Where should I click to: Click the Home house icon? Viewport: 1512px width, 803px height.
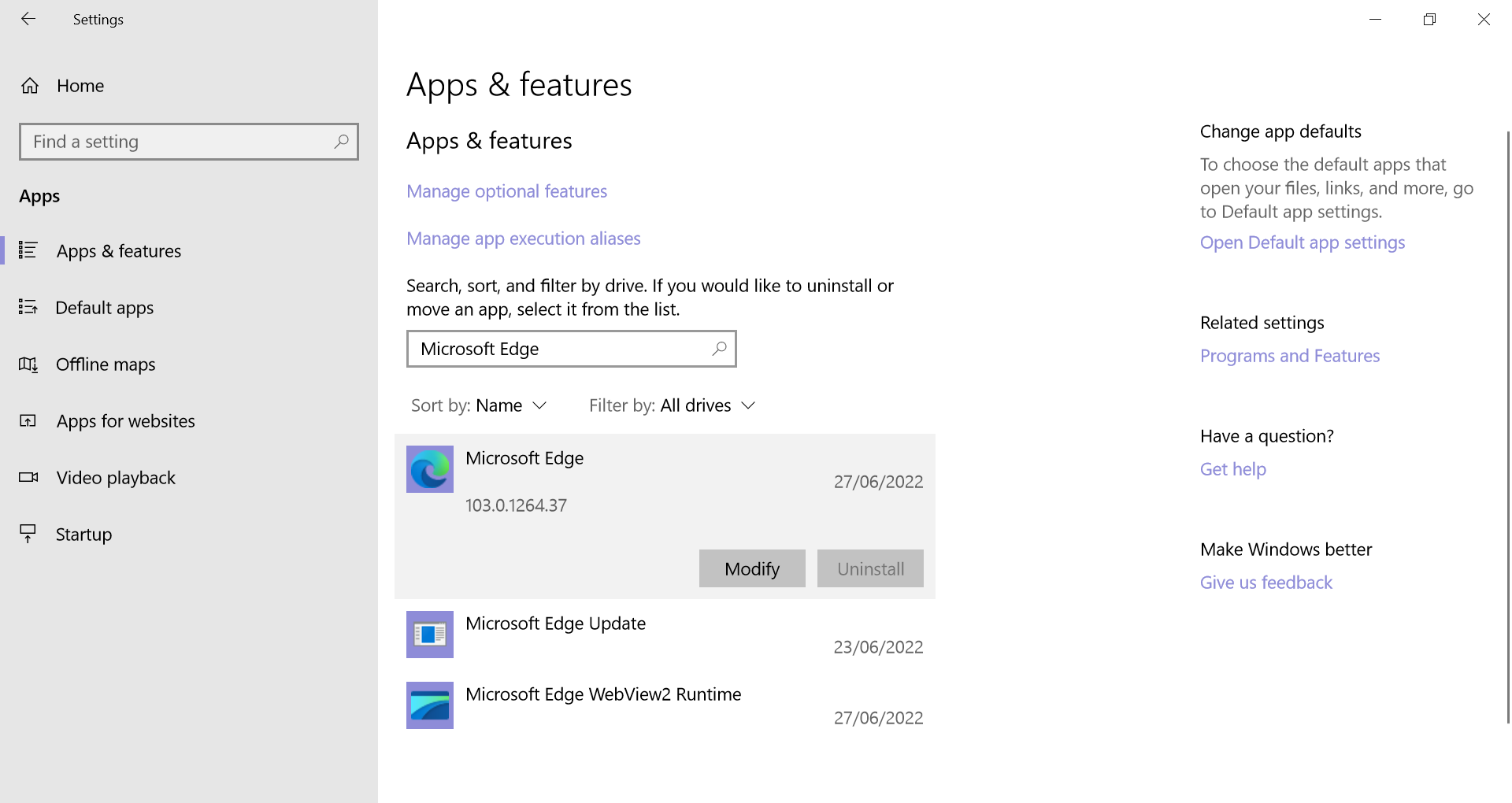click(x=30, y=86)
